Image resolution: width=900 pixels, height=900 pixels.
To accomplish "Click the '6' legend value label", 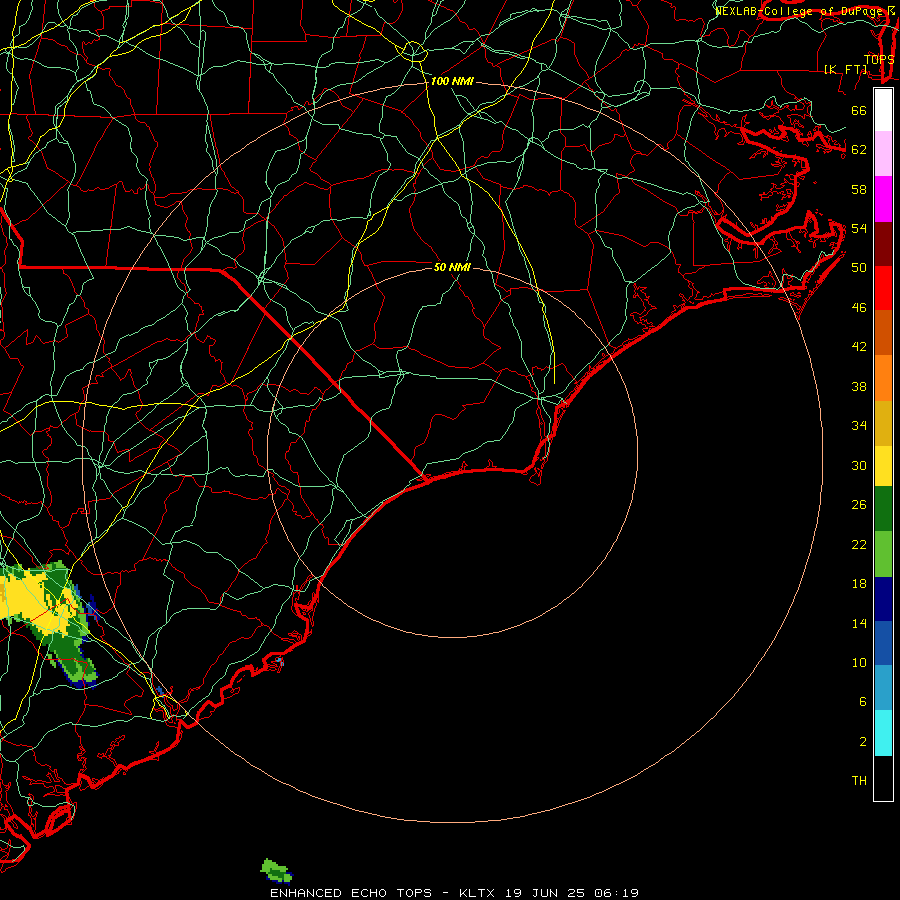I will 863,702.
